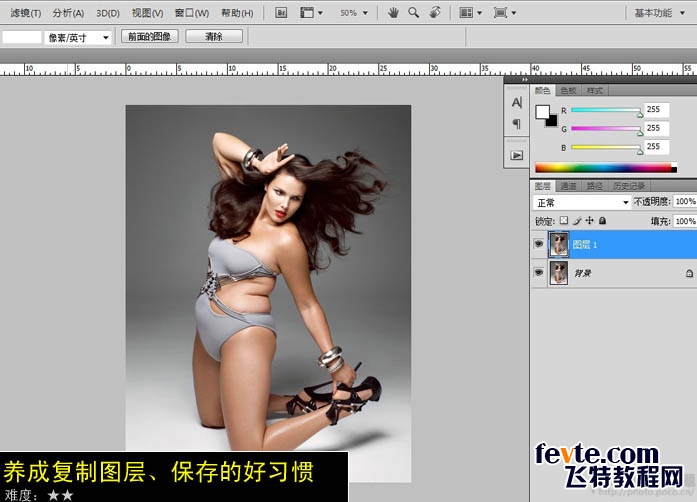The width and height of the screenshot is (697, 502).
Task: Click the 前面的图像 button
Action: [149, 36]
